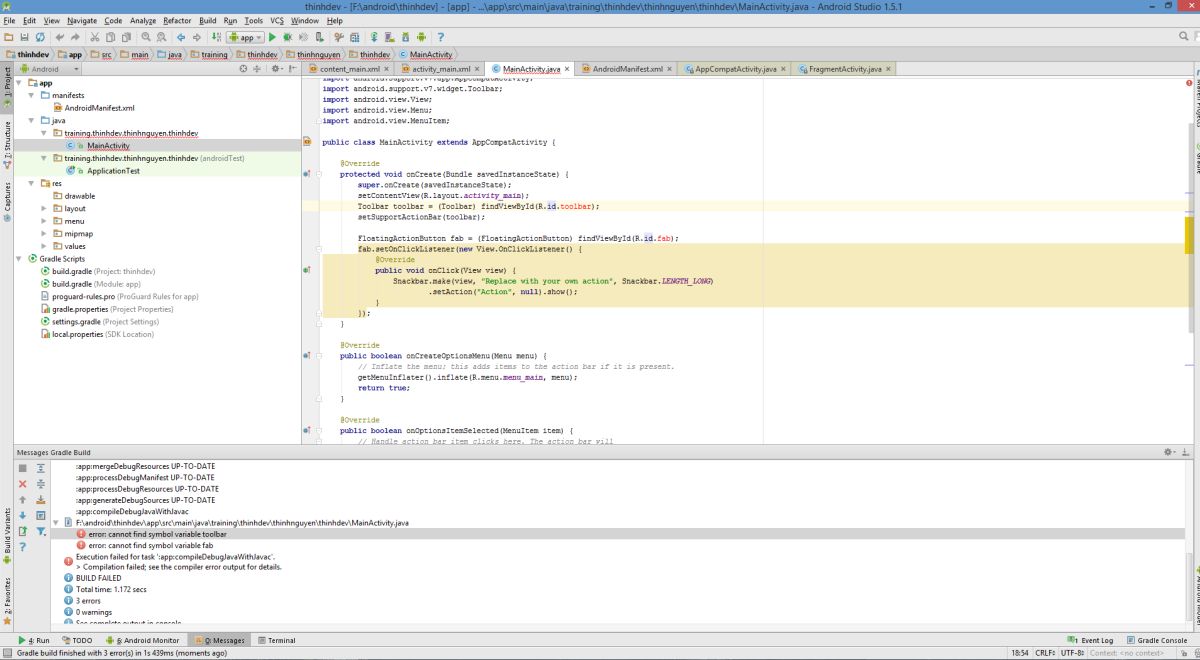Click red close X in Messages panel

coord(23,484)
